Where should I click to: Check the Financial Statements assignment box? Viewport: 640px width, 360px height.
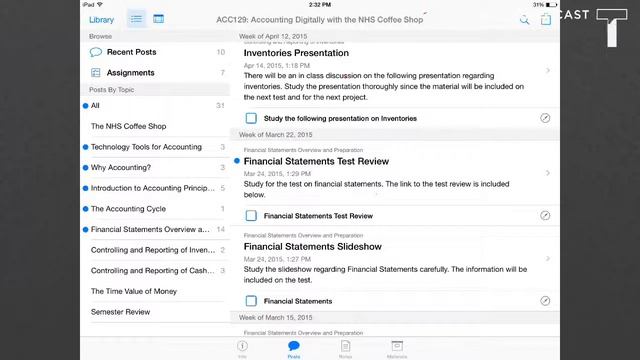251,301
